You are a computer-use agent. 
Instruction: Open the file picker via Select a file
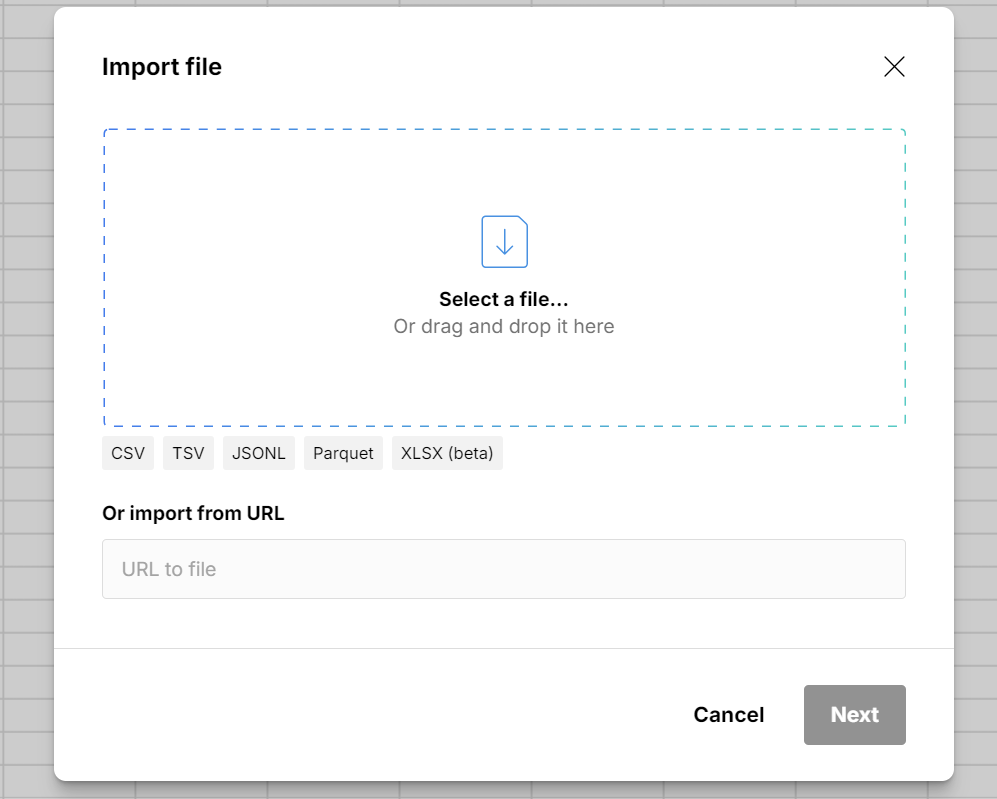click(x=503, y=298)
